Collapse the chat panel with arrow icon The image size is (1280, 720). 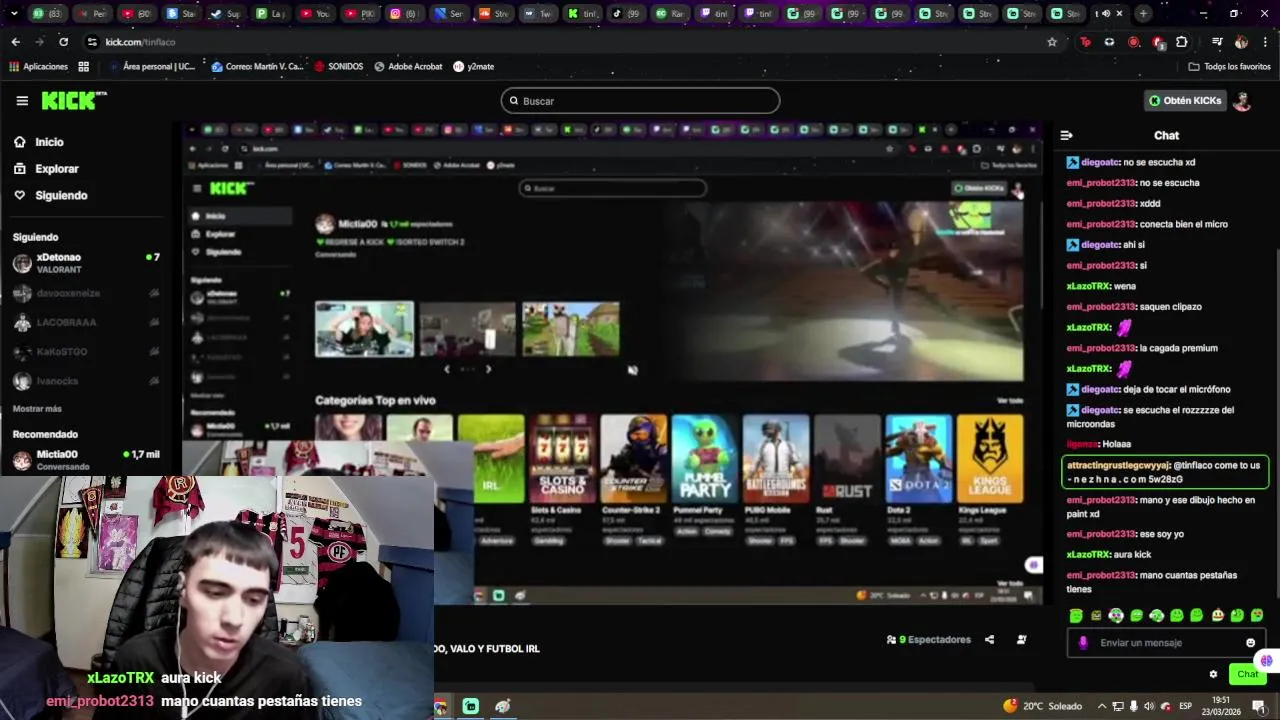(1066, 135)
